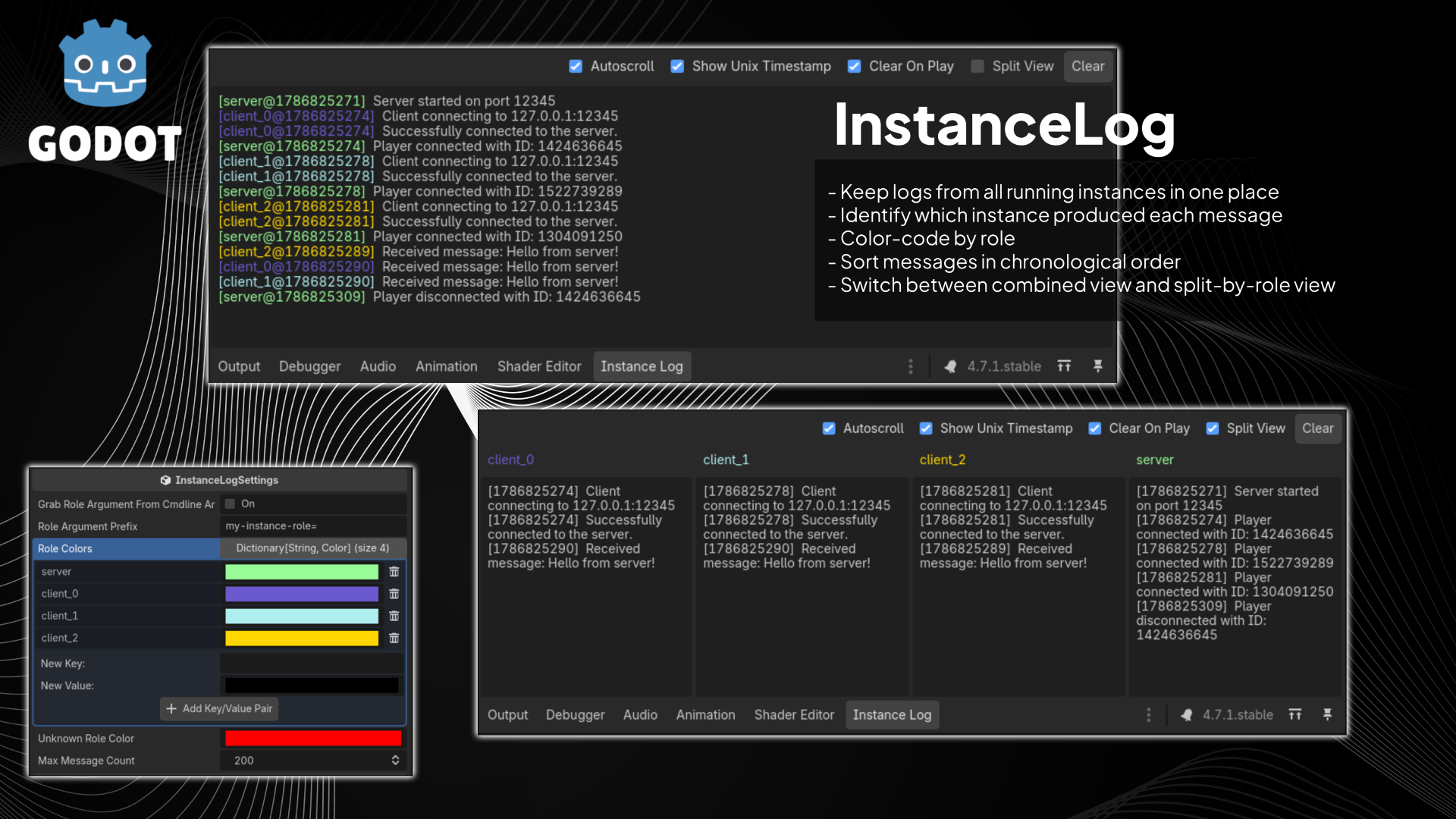Disable the checked Split View checkbox
This screenshot has width=1456, height=819.
[x=1213, y=428]
